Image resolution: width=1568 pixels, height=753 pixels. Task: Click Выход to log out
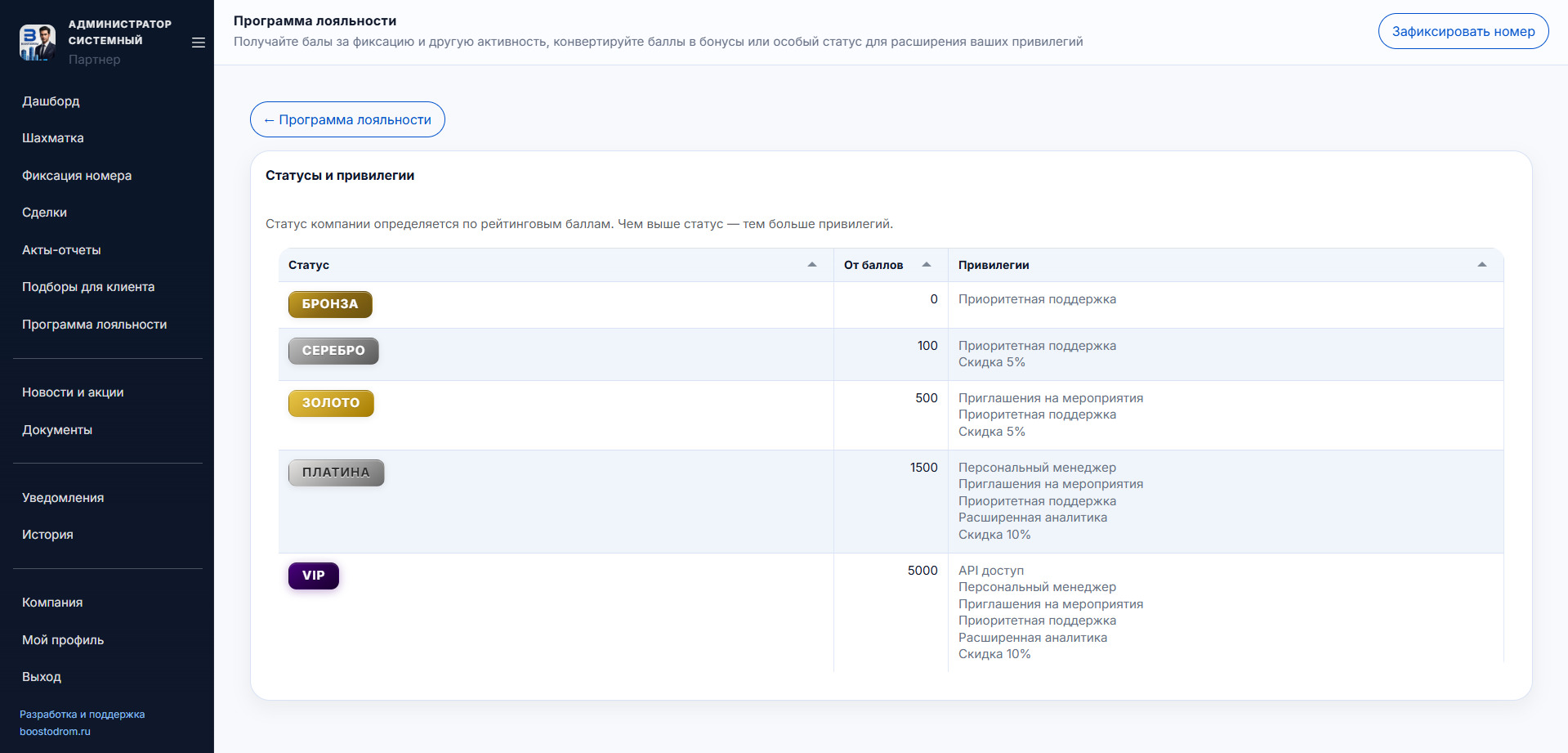pyautogui.click(x=42, y=677)
